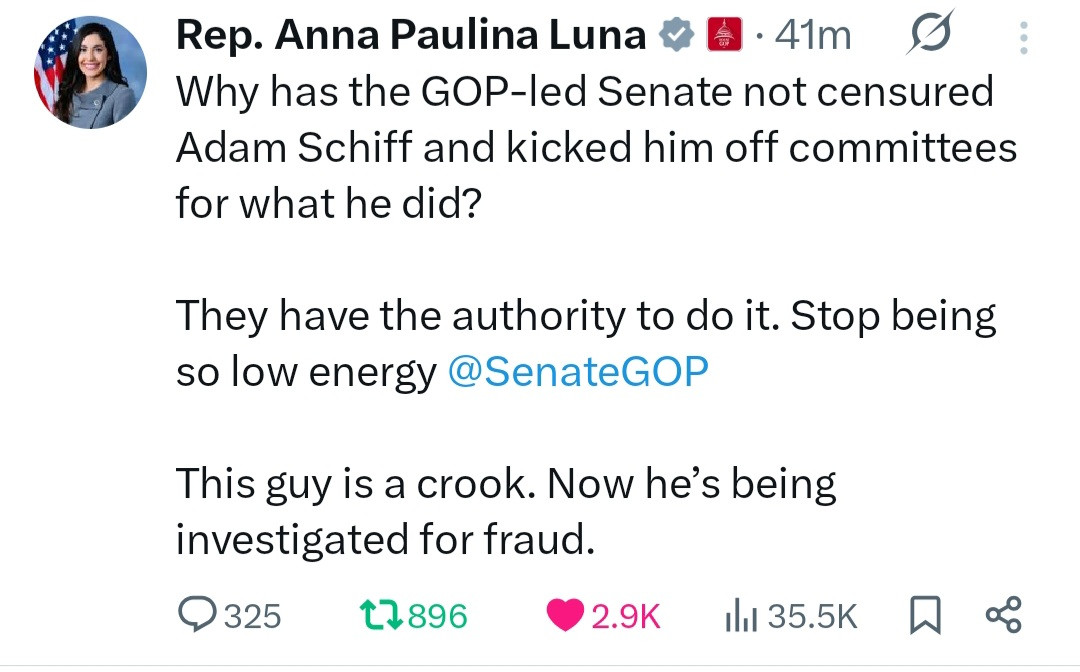
Task: Tap the 2.9K likes count
Action: click(x=626, y=616)
